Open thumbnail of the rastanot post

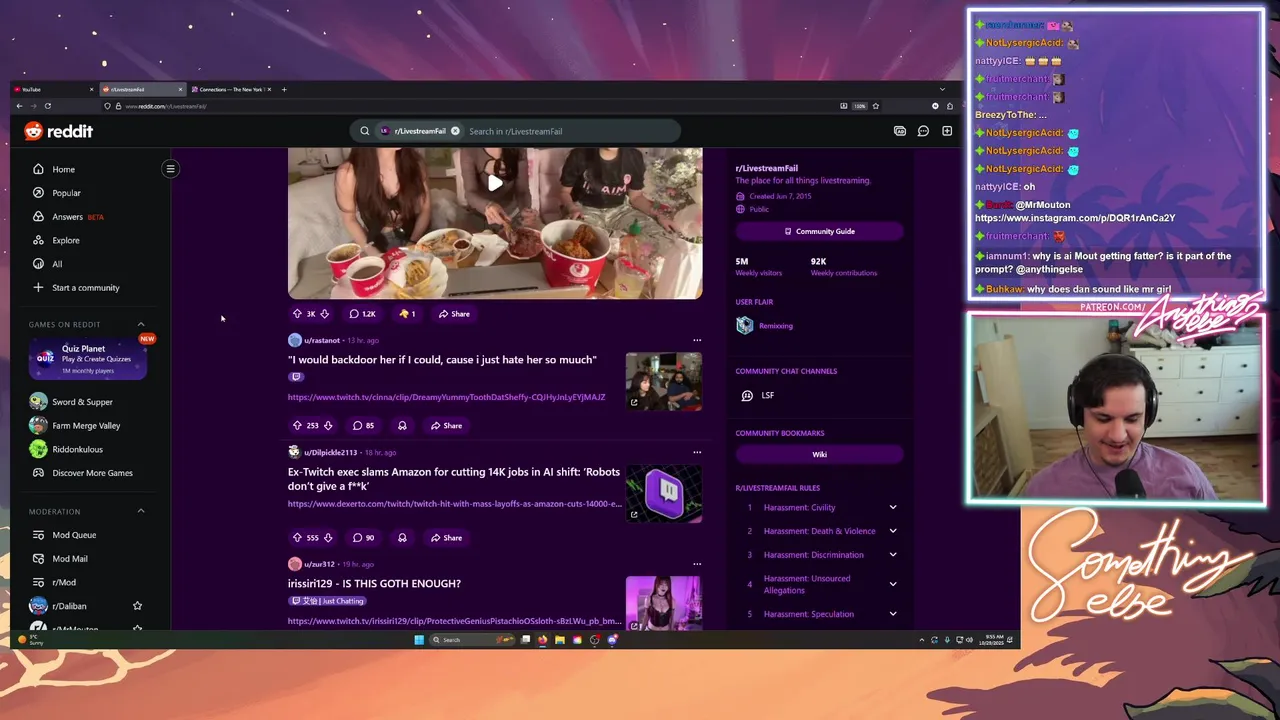(x=664, y=381)
